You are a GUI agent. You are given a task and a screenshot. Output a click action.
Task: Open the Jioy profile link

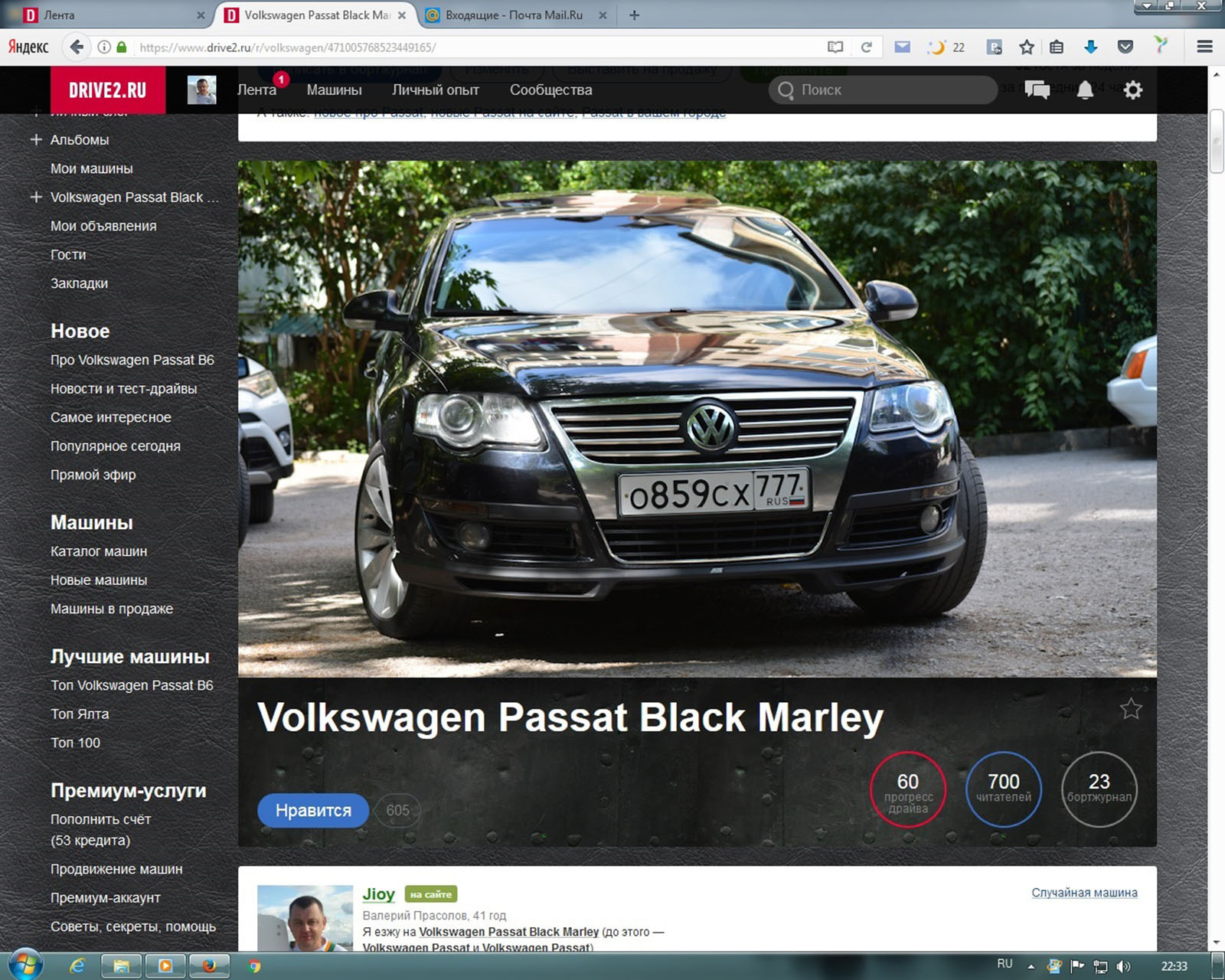pos(378,893)
